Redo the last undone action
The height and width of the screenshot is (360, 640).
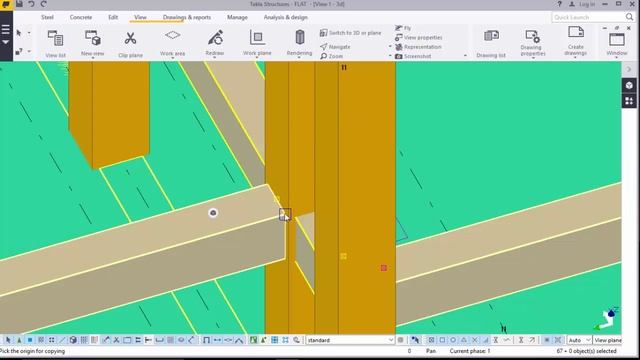click(x=43, y=4)
